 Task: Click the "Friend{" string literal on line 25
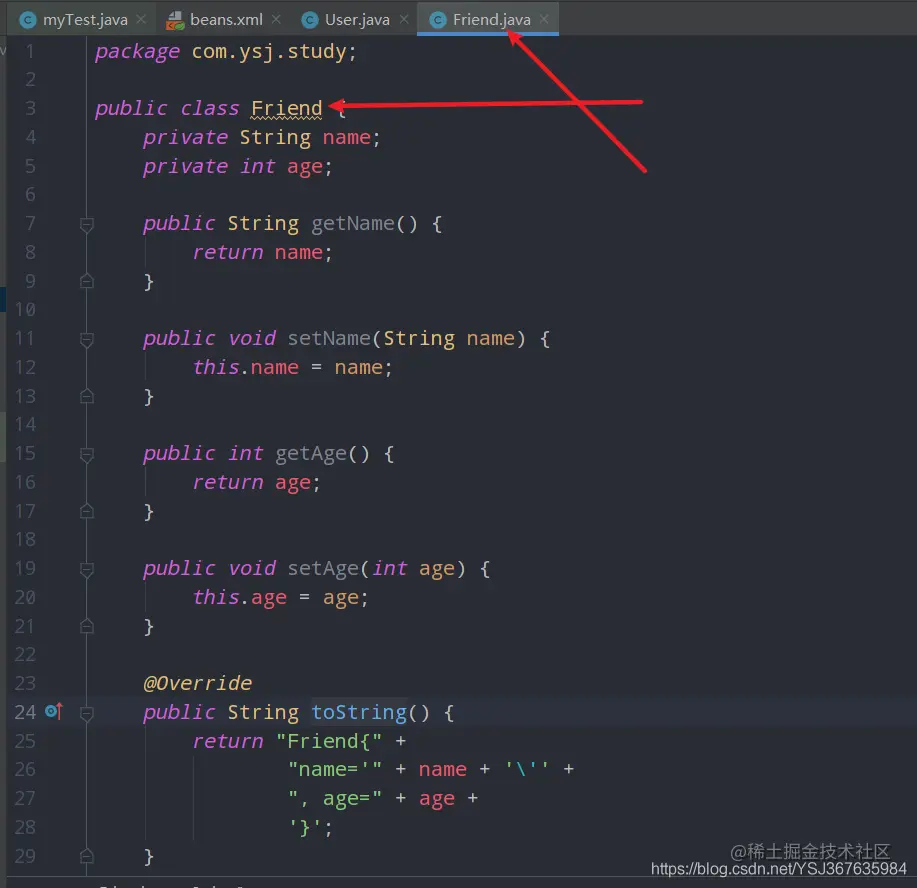point(329,741)
